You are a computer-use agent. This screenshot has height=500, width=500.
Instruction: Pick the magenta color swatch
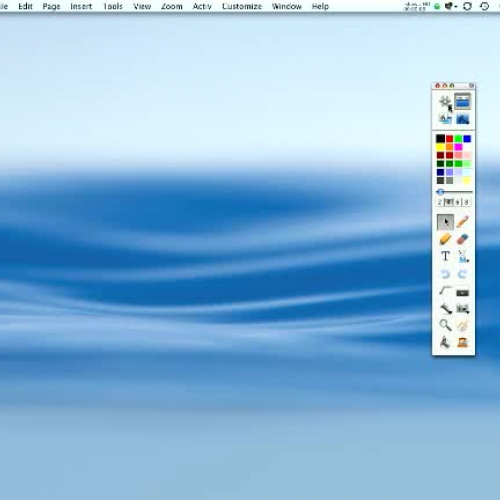(458, 147)
